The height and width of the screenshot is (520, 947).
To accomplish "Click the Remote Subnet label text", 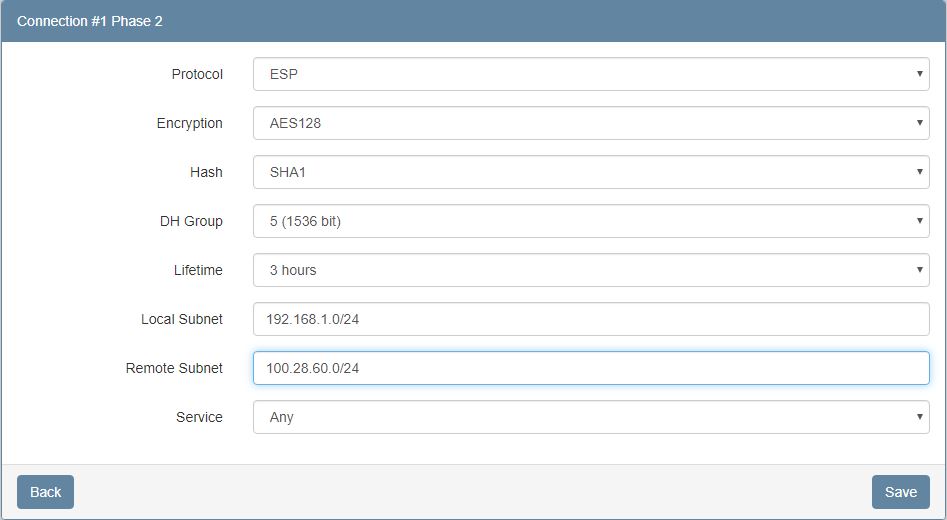I will pyautogui.click(x=174, y=368).
